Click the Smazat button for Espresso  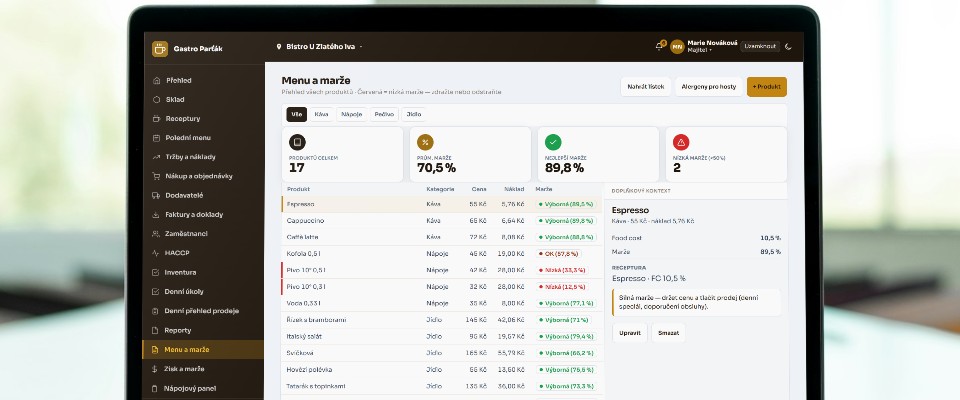[669, 333]
